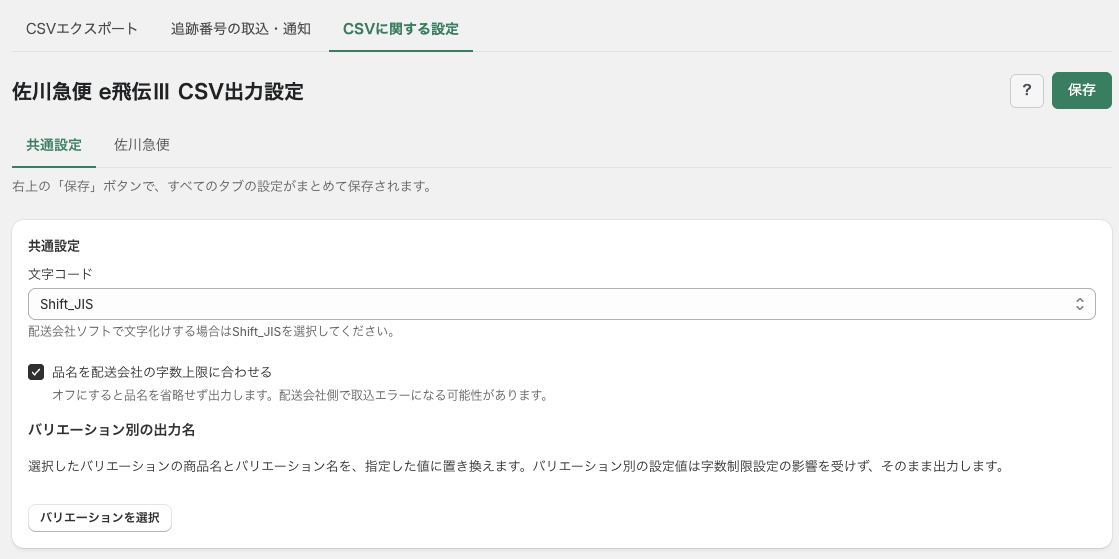Click the Shift_JIS文字化け hint text

[212, 332]
